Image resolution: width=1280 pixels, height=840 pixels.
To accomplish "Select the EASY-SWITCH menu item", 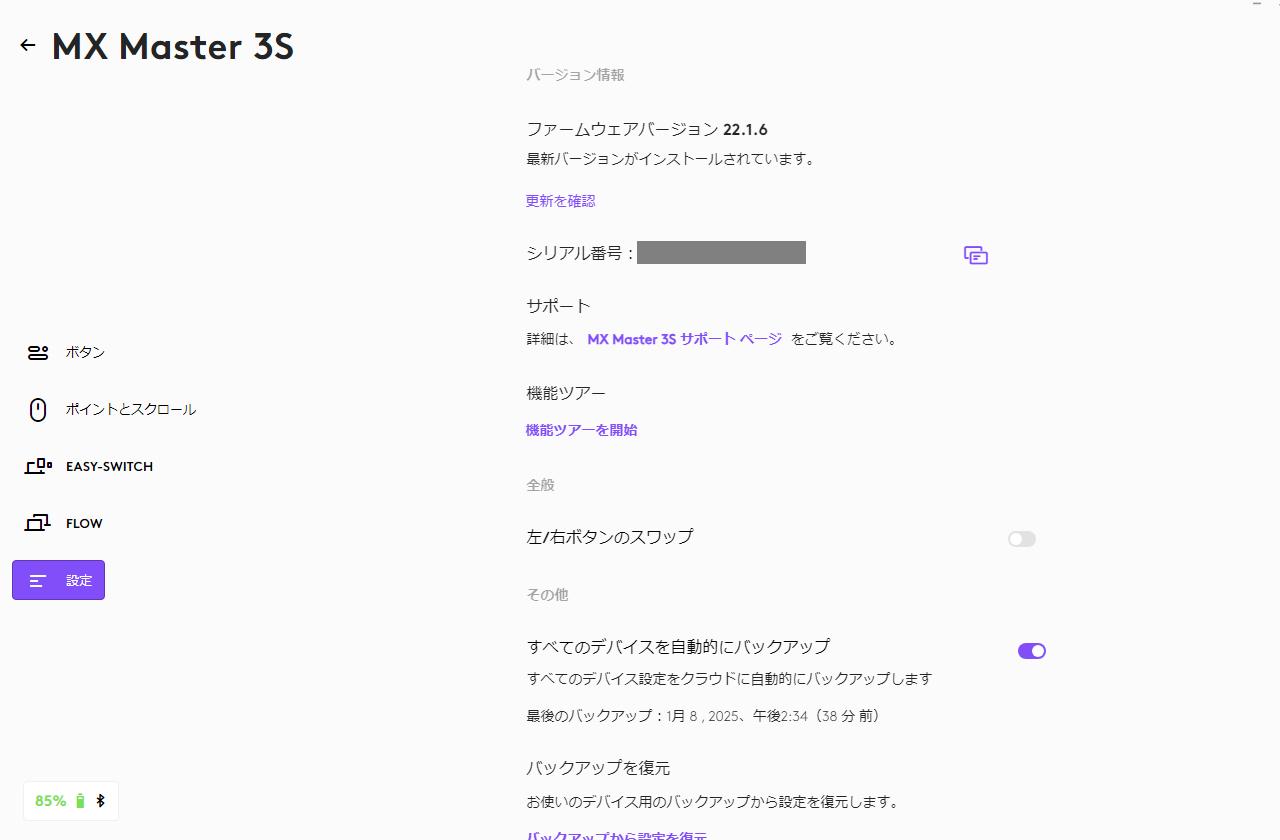I will tap(109, 467).
